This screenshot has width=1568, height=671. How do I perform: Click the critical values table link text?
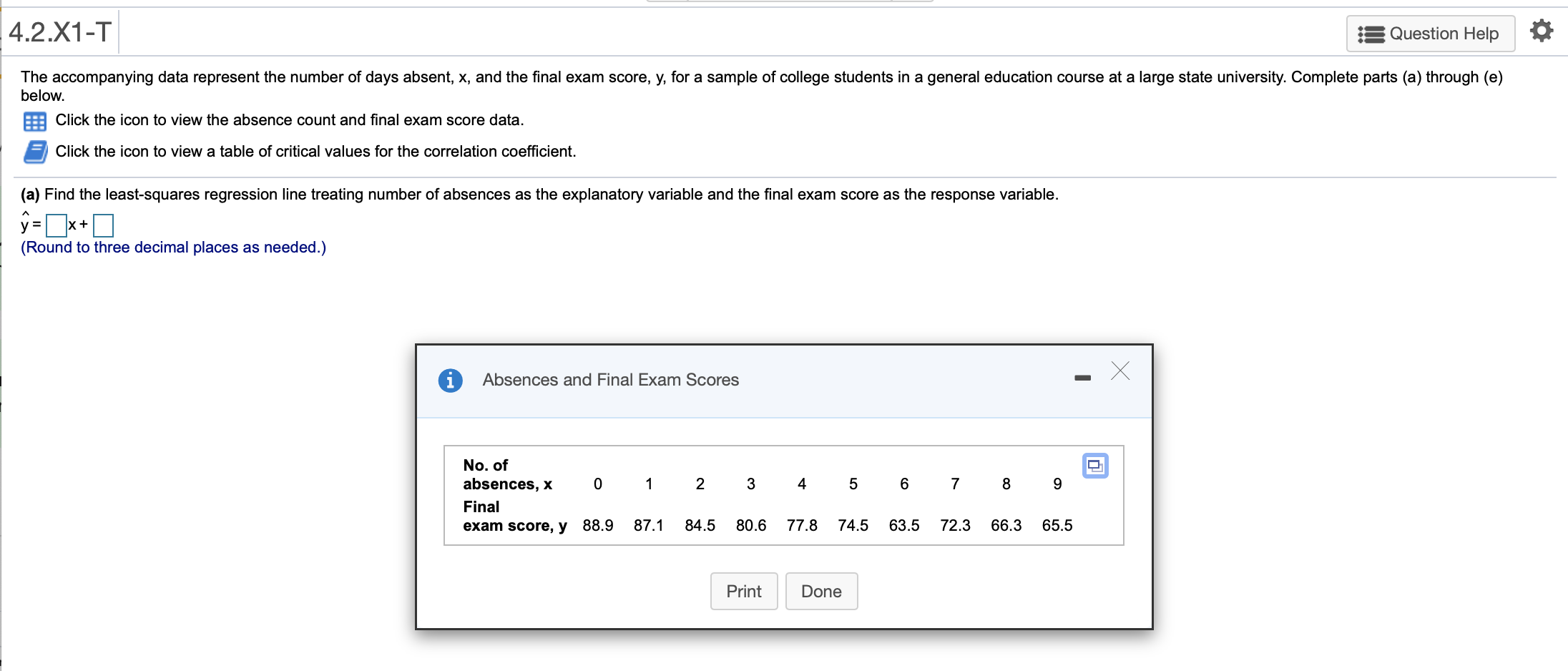point(315,152)
